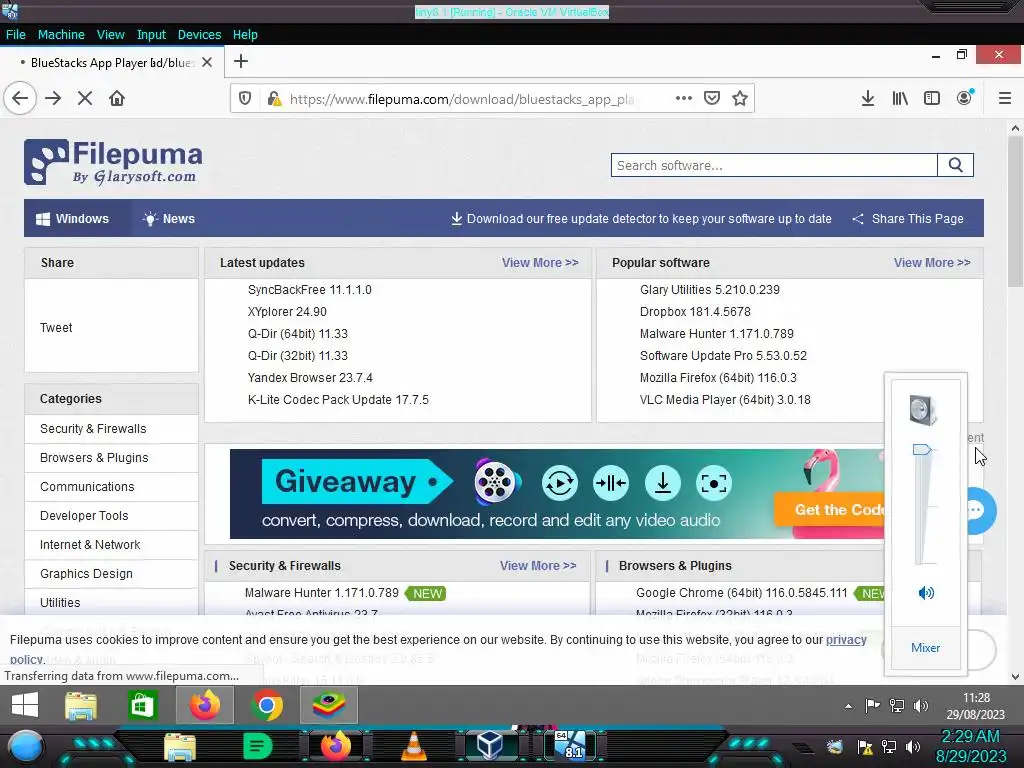Toggle Firefox sidebar view

click(x=932, y=99)
